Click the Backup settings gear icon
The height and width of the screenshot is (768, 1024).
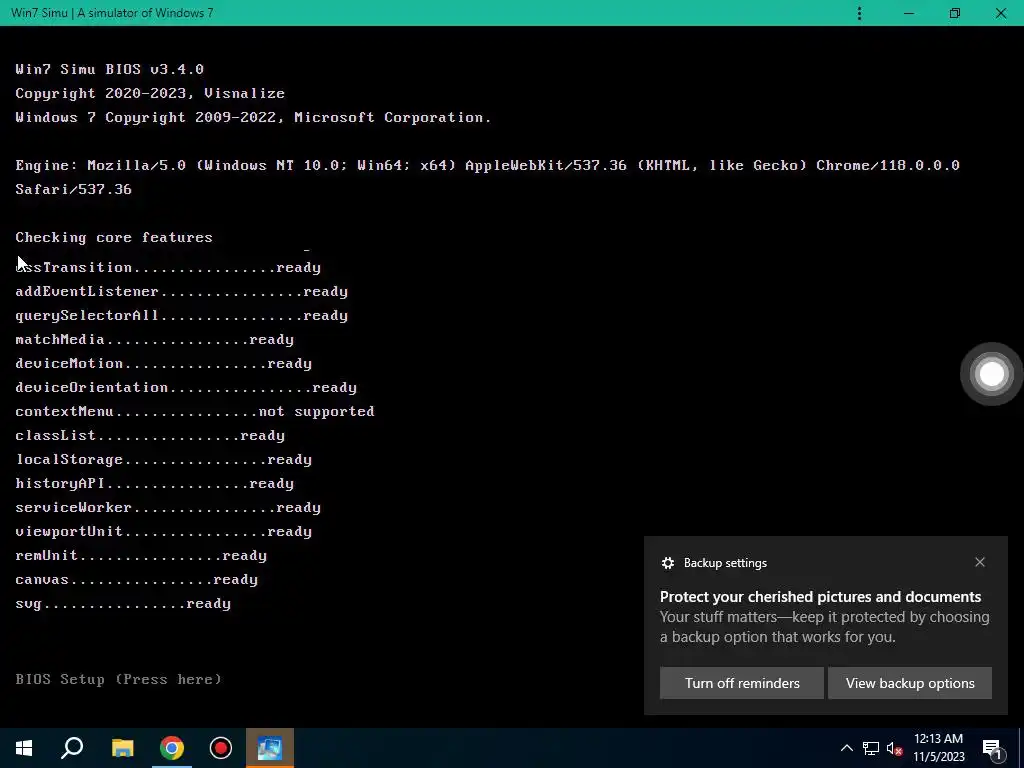[x=667, y=563]
